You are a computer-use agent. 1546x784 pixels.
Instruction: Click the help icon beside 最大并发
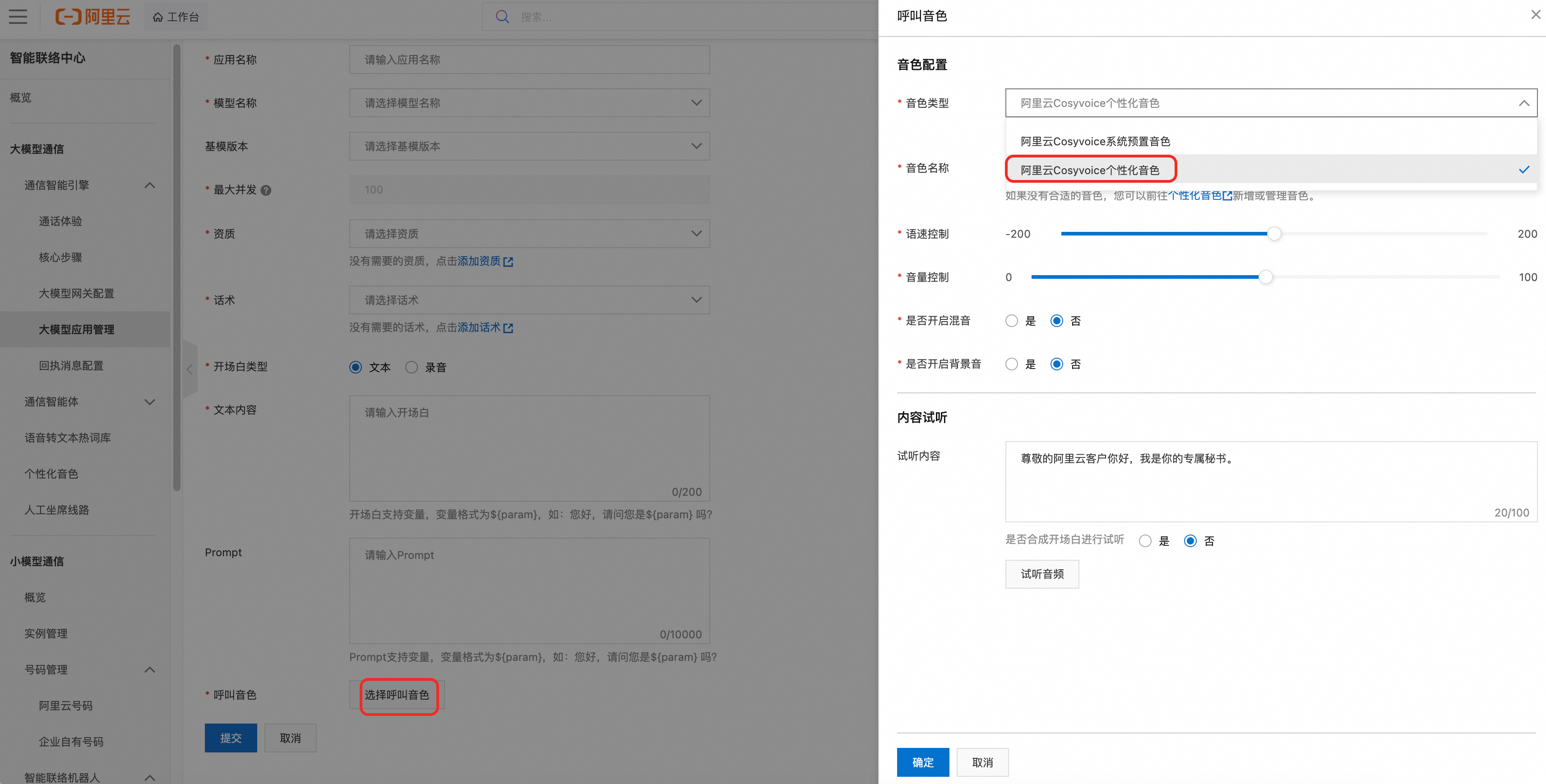266,190
